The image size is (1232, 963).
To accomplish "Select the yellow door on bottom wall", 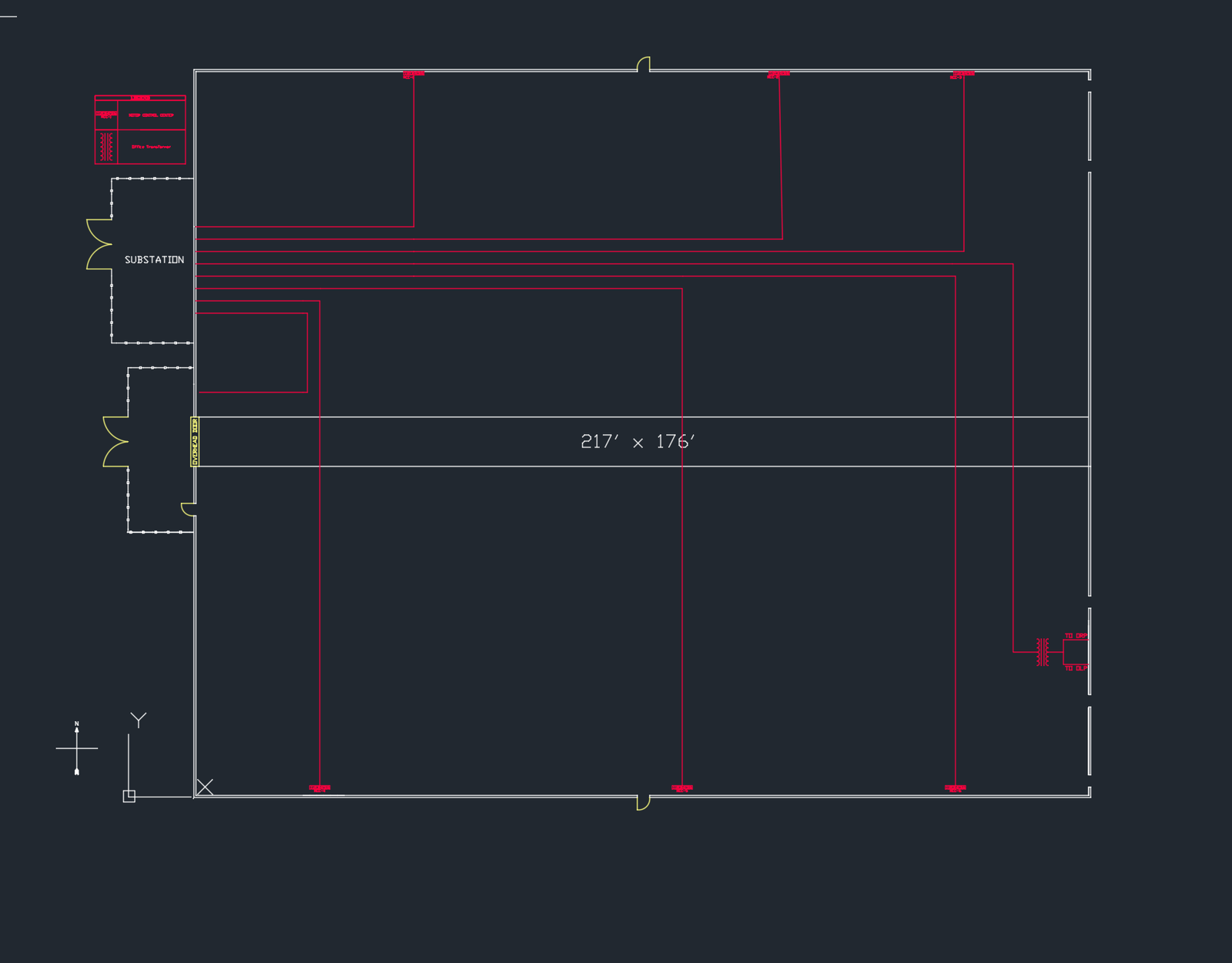I will tap(644, 803).
